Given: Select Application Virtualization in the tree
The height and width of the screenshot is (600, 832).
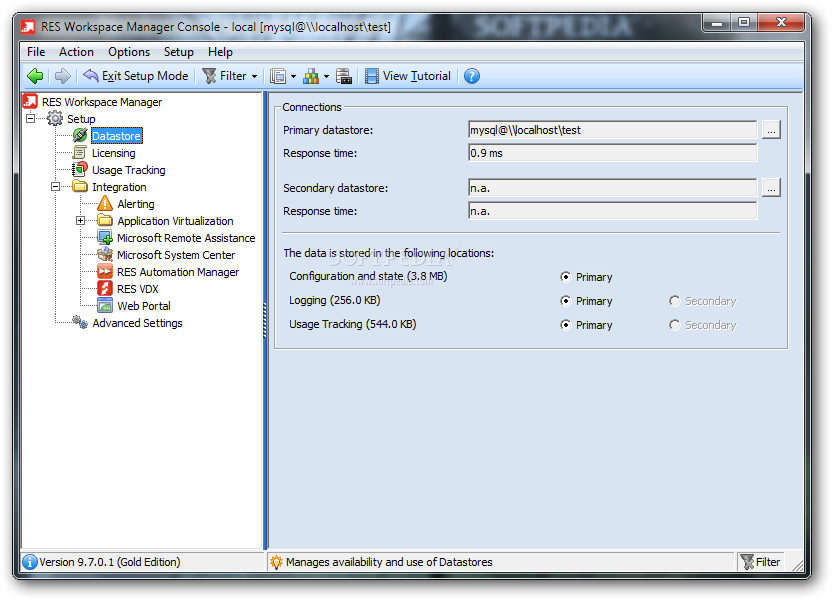Looking at the screenshot, I should point(175,221).
